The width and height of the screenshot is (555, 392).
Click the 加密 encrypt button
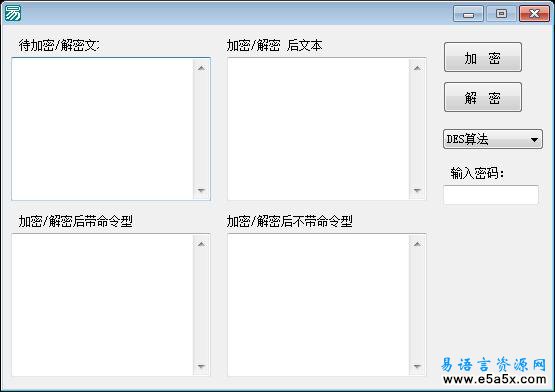483,57
